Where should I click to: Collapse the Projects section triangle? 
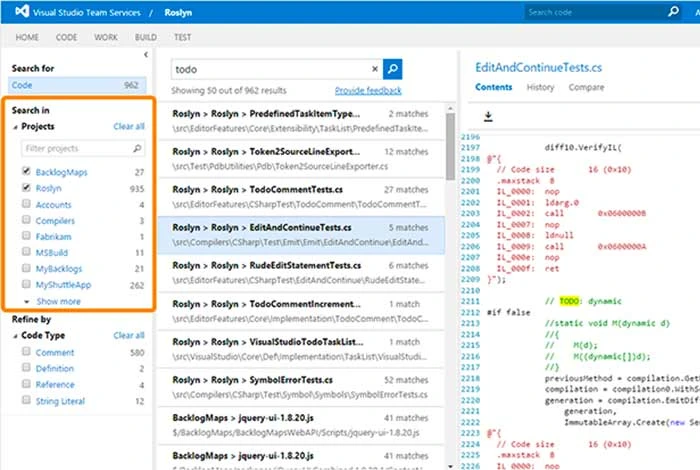click(15, 127)
